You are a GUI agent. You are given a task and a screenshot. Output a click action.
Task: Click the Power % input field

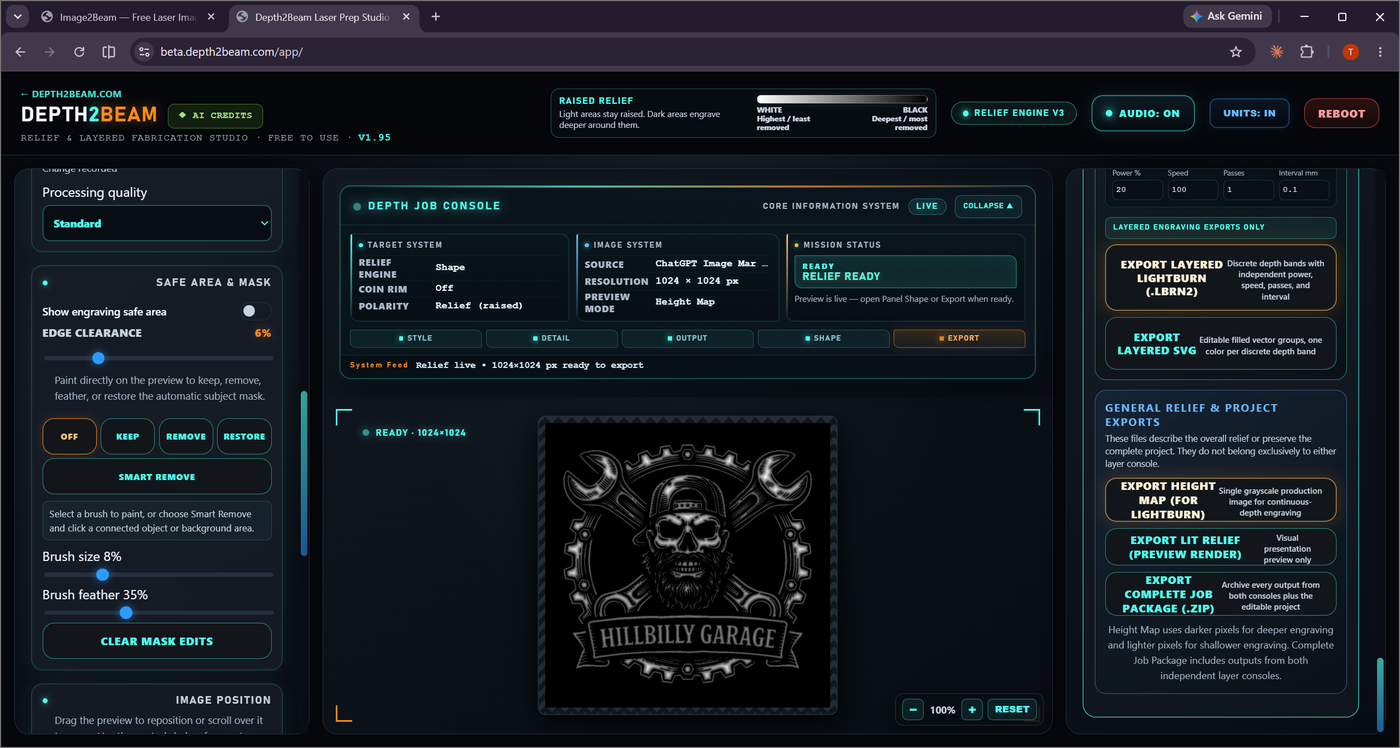1137,189
